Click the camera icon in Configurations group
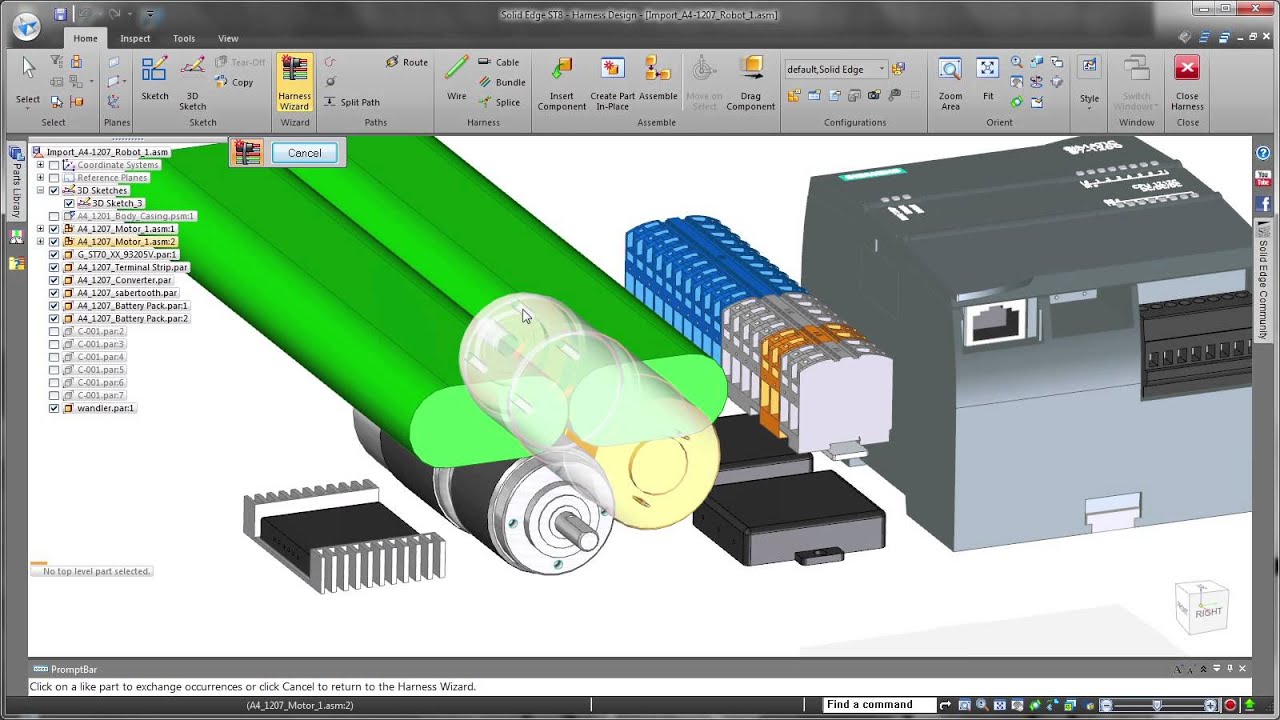 click(x=874, y=96)
